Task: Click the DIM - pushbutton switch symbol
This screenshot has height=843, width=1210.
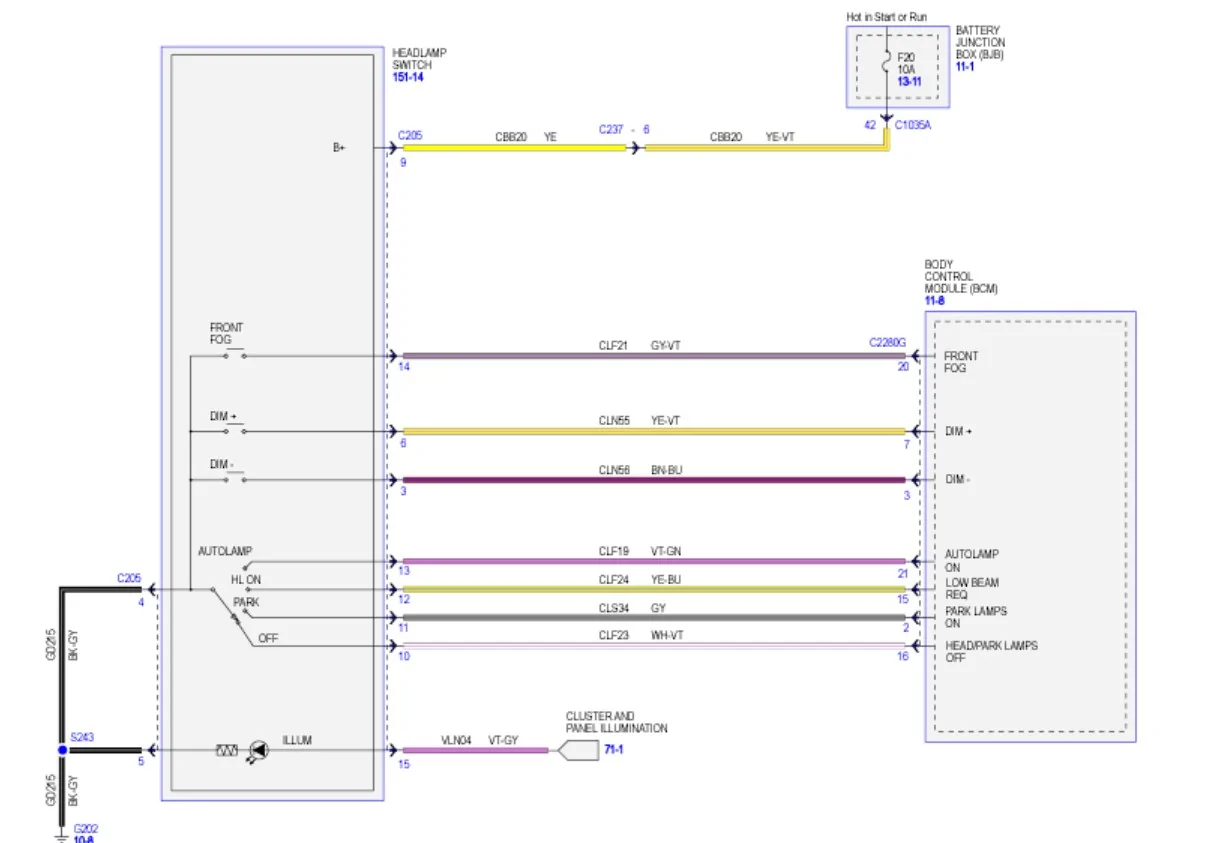Action: point(235,478)
